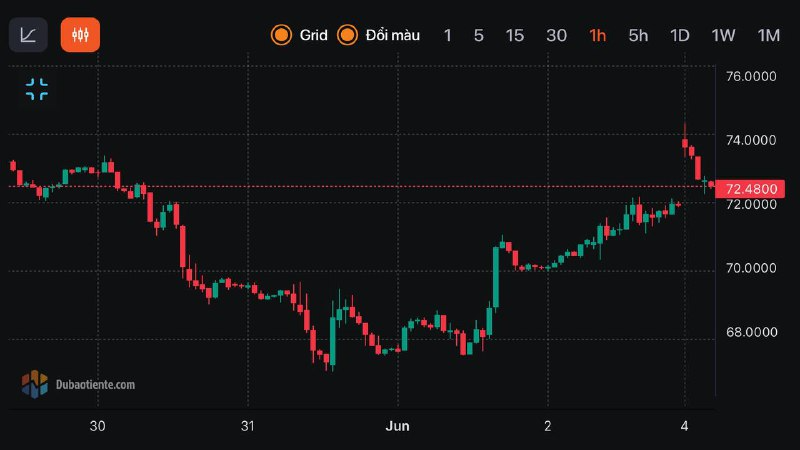Switch to 15 minute timeframe
The height and width of the screenshot is (450, 800).
click(514, 35)
